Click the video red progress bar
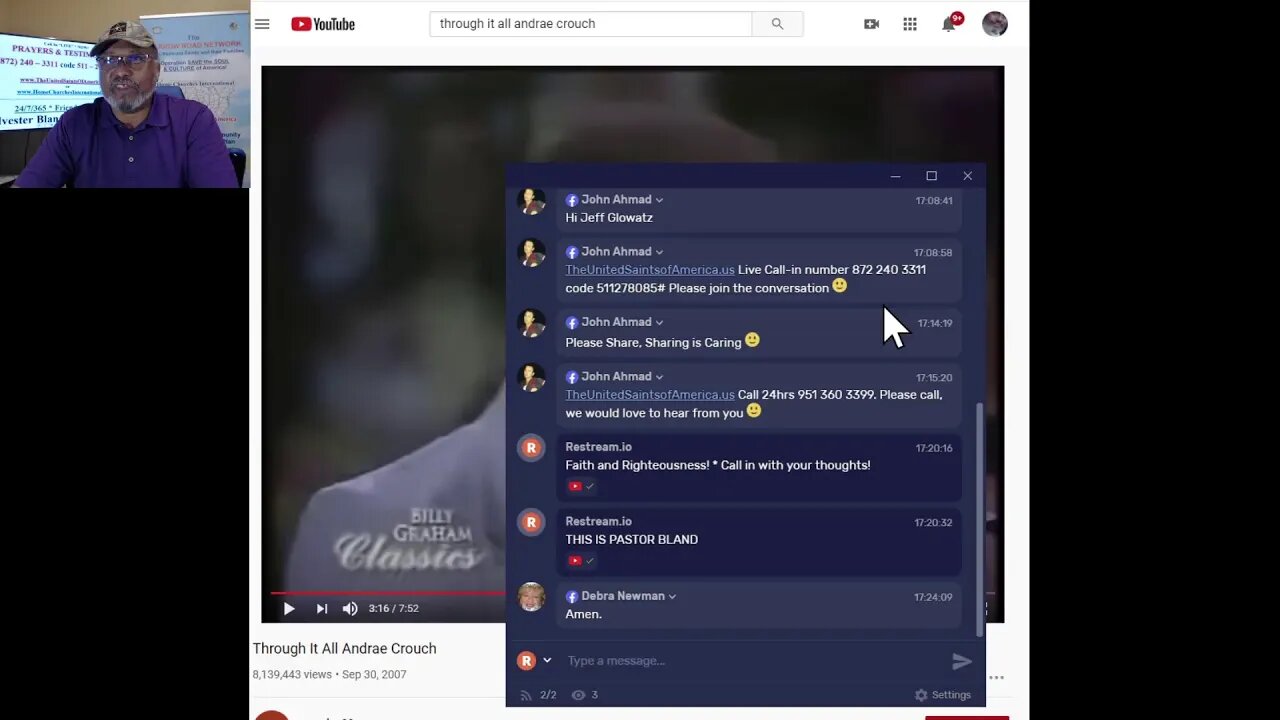 click(x=388, y=593)
